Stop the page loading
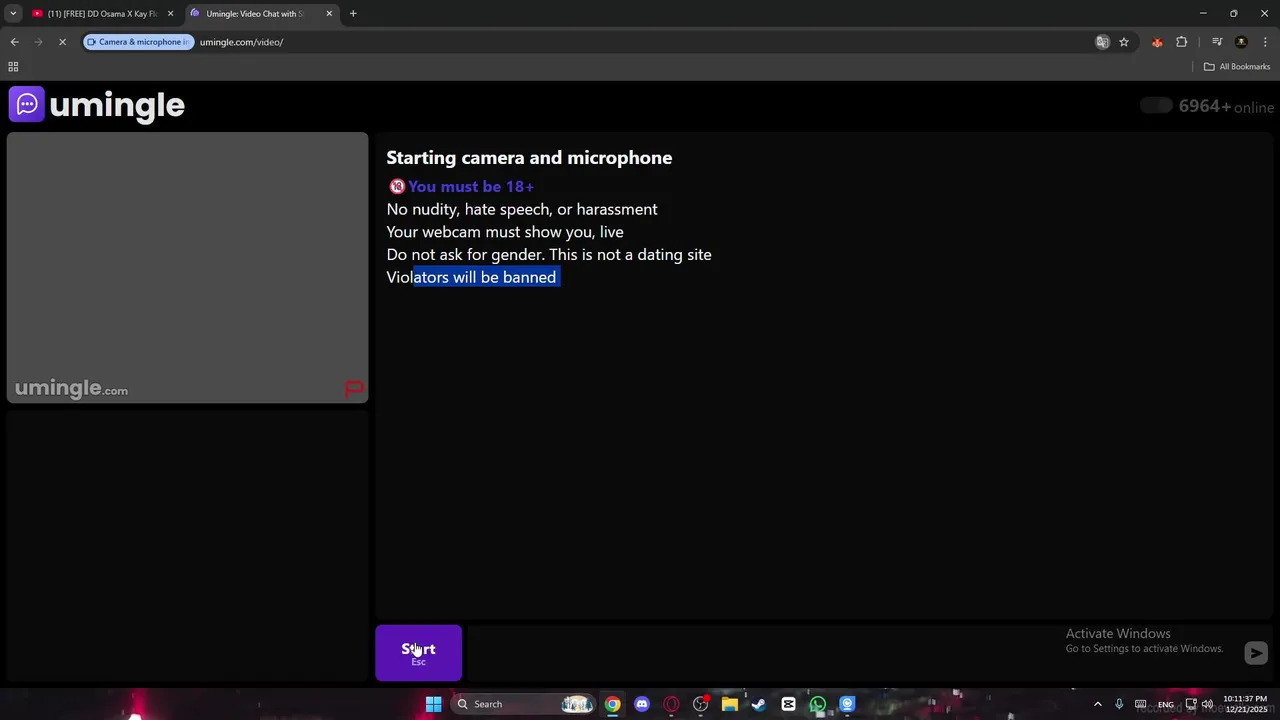The image size is (1280, 720). [x=62, y=42]
